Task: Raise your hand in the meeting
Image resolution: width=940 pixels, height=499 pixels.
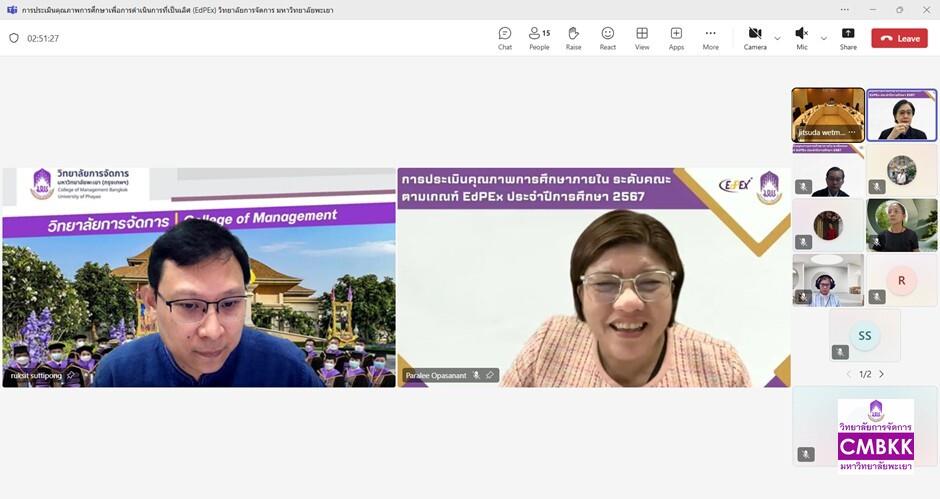Action: (x=573, y=38)
